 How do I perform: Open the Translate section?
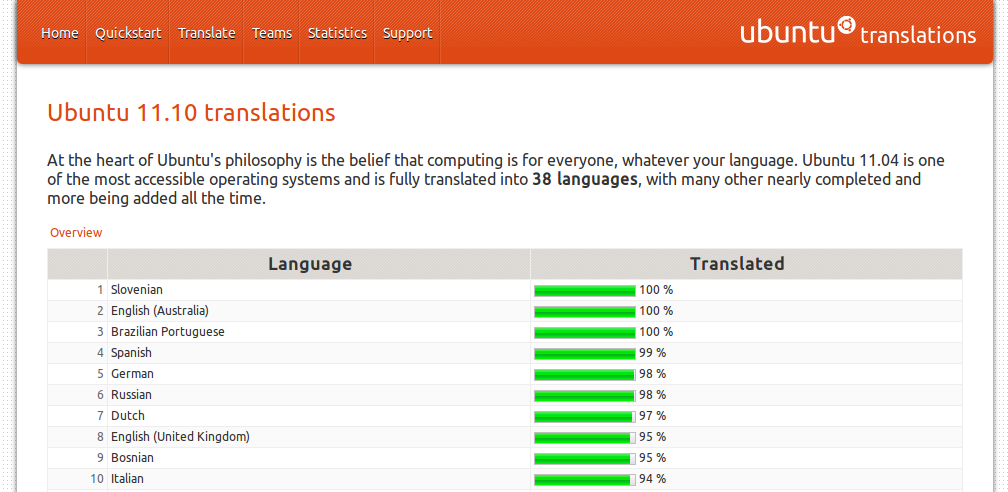point(206,33)
